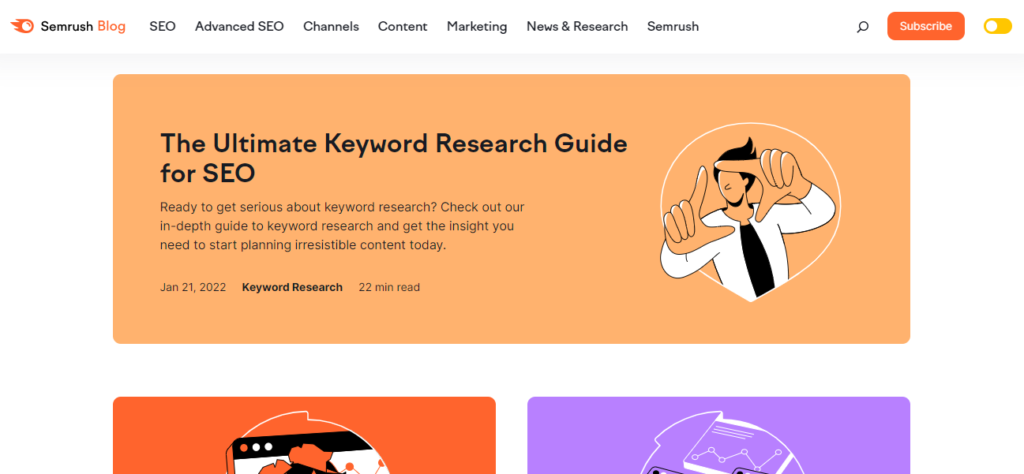Image resolution: width=1024 pixels, height=474 pixels.
Task: Click the Jan 21, 2022 date
Action: pyautogui.click(x=193, y=287)
